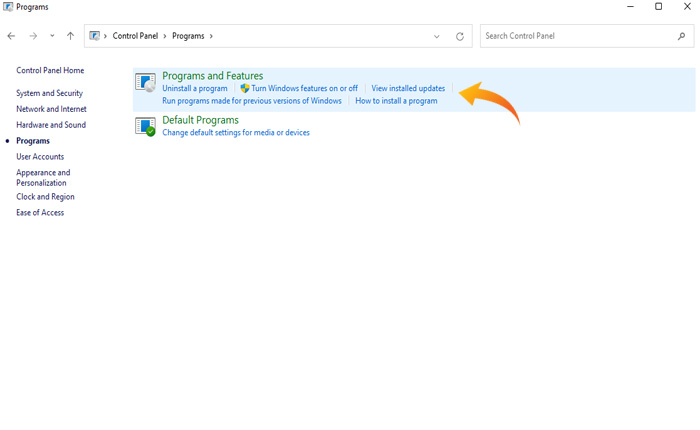Click the Default Programs icon
700x430 pixels.
[x=146, y=126]
